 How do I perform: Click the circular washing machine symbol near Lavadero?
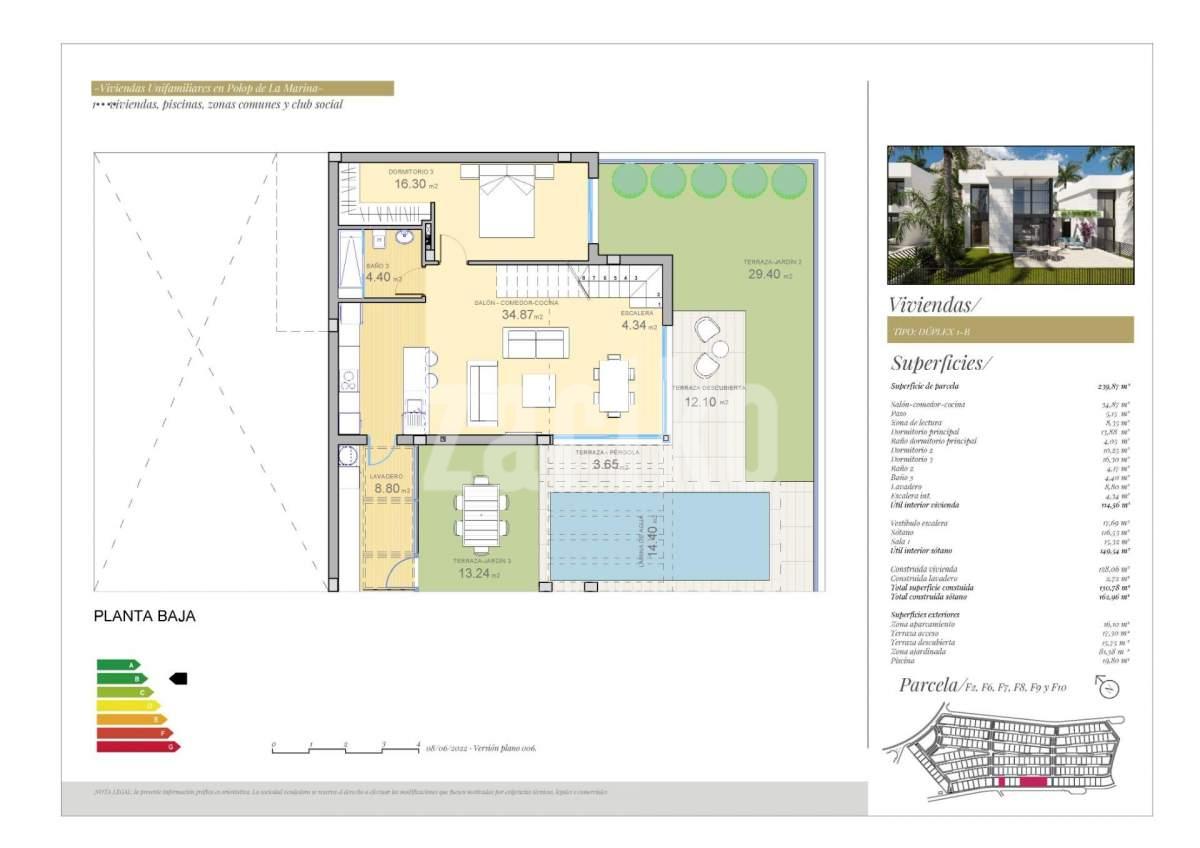click(x=347, y=455)
